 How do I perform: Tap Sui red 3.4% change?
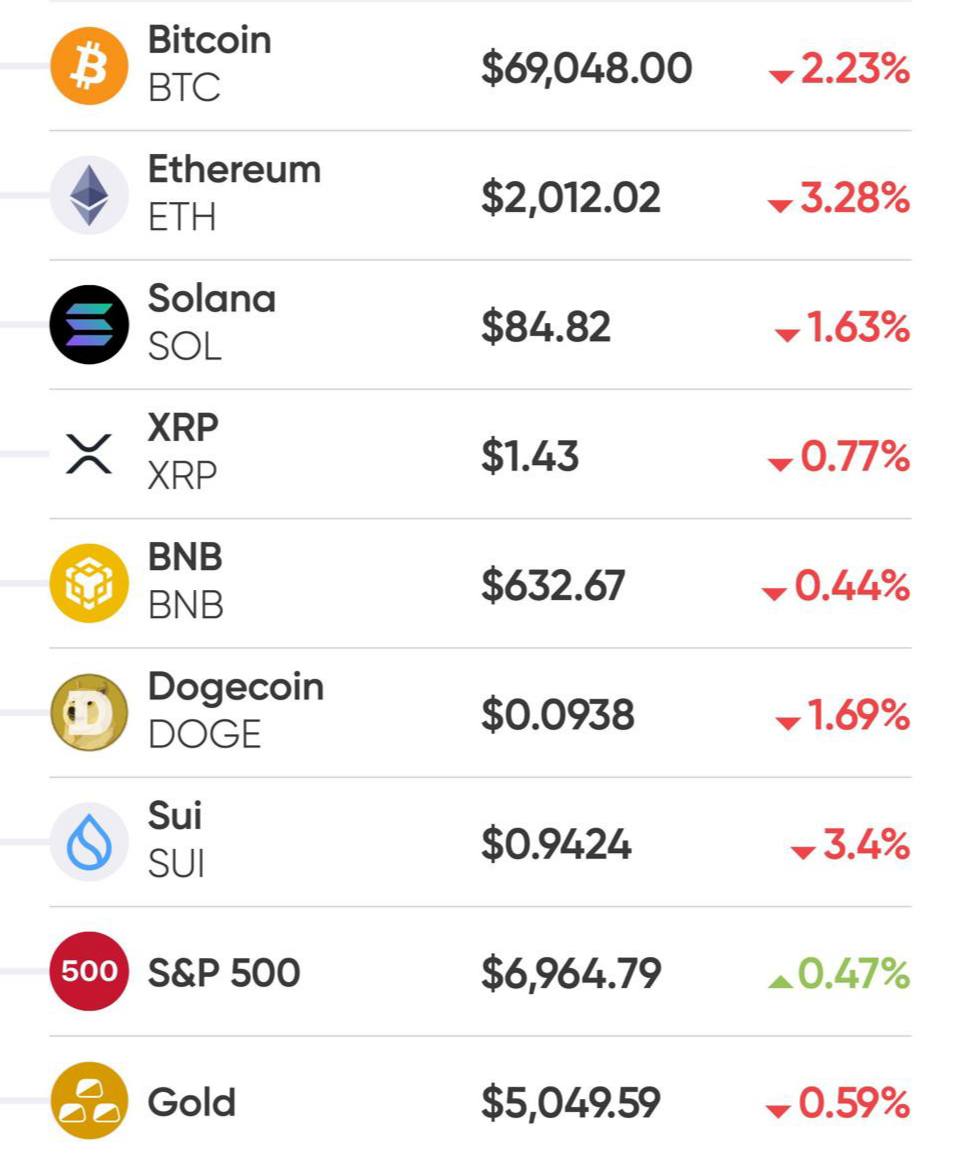851,845
